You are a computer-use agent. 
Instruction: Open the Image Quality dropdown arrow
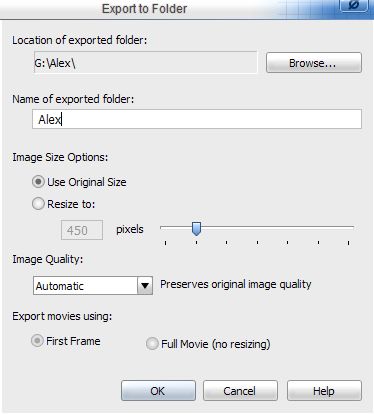[145, 286]
